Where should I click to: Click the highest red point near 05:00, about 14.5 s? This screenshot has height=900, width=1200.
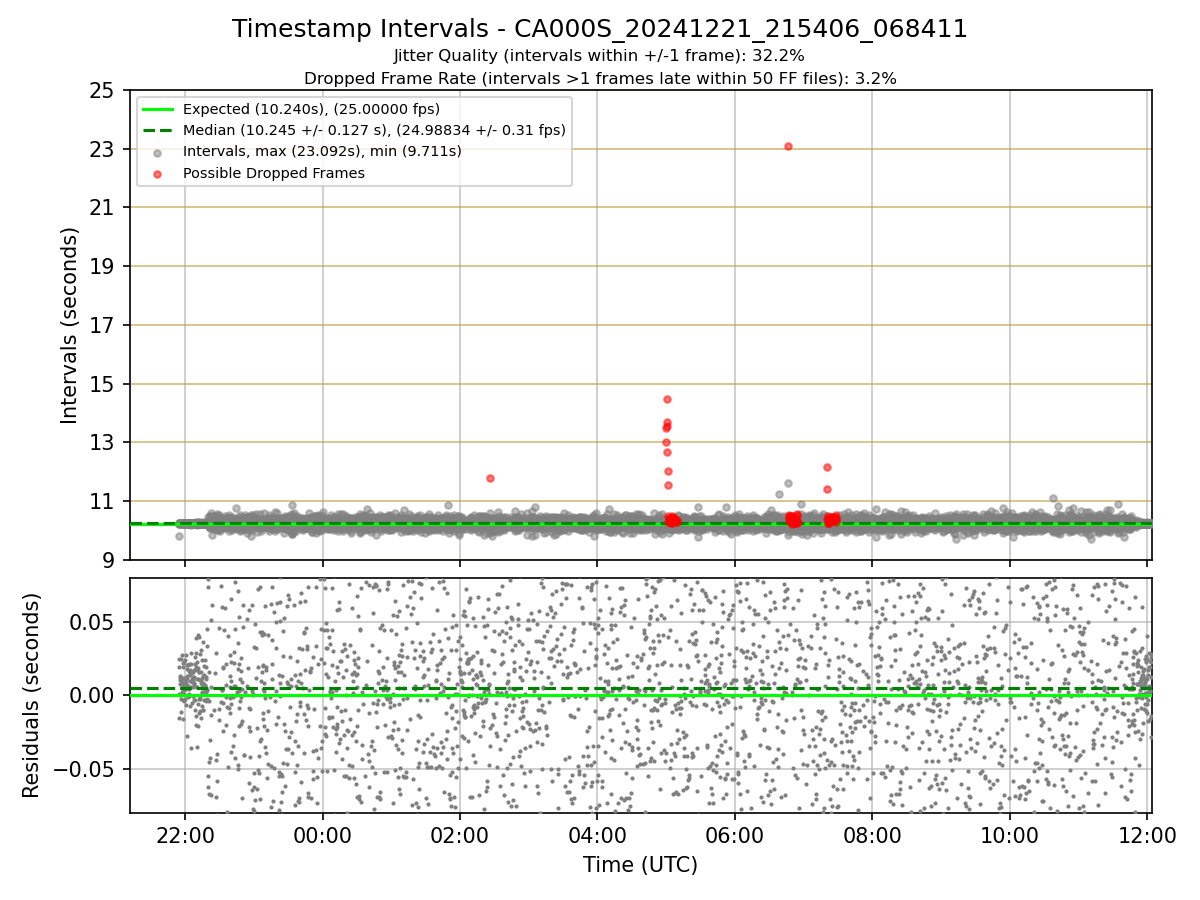[x=667, y=399]
